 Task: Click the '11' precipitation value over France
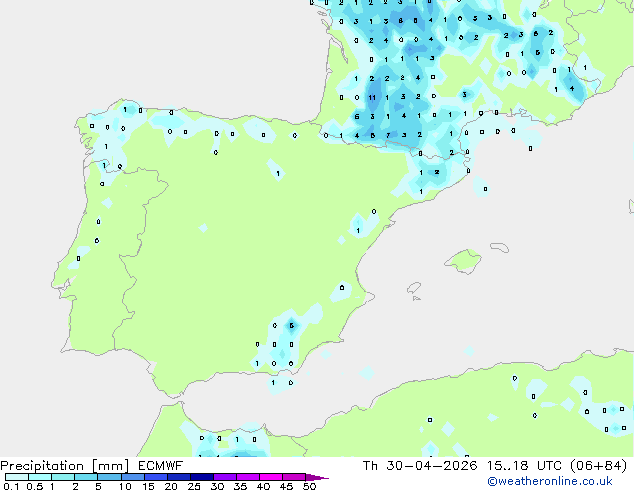372,97
